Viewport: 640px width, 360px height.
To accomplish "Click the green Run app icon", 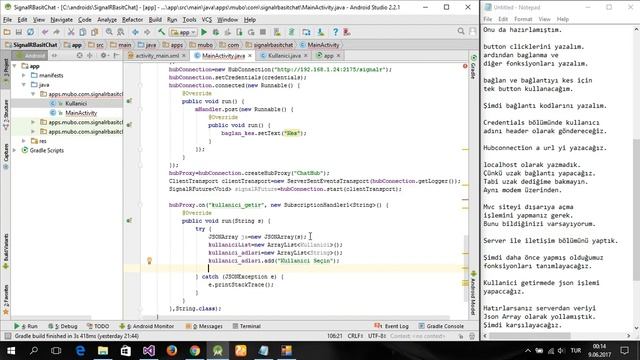I will coord(204,32).
